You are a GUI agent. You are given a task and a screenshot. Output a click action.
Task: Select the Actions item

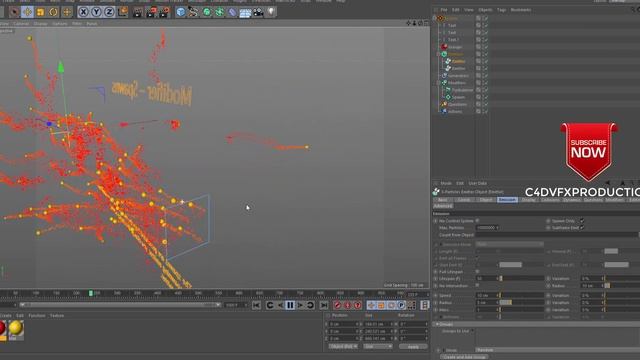pyautogui.click(x=455, y=111)
